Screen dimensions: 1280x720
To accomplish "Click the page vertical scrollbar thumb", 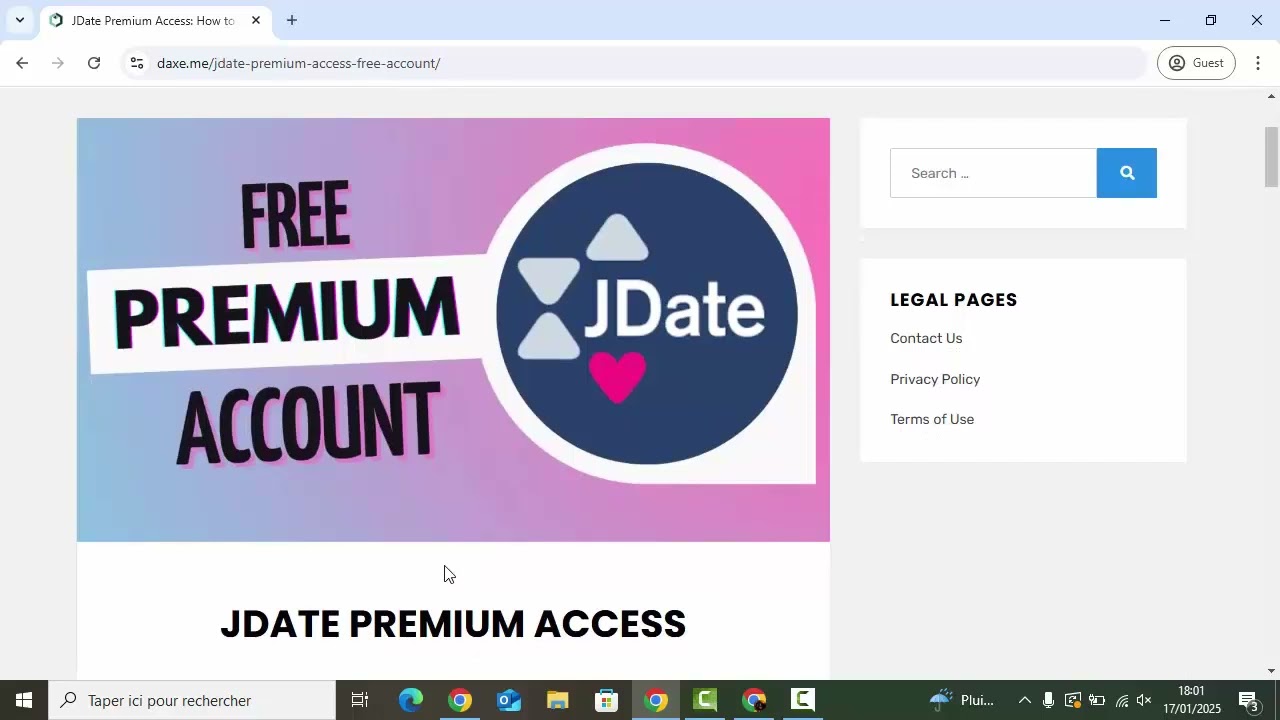I will pyautogui.click(x=1272, y=157).
